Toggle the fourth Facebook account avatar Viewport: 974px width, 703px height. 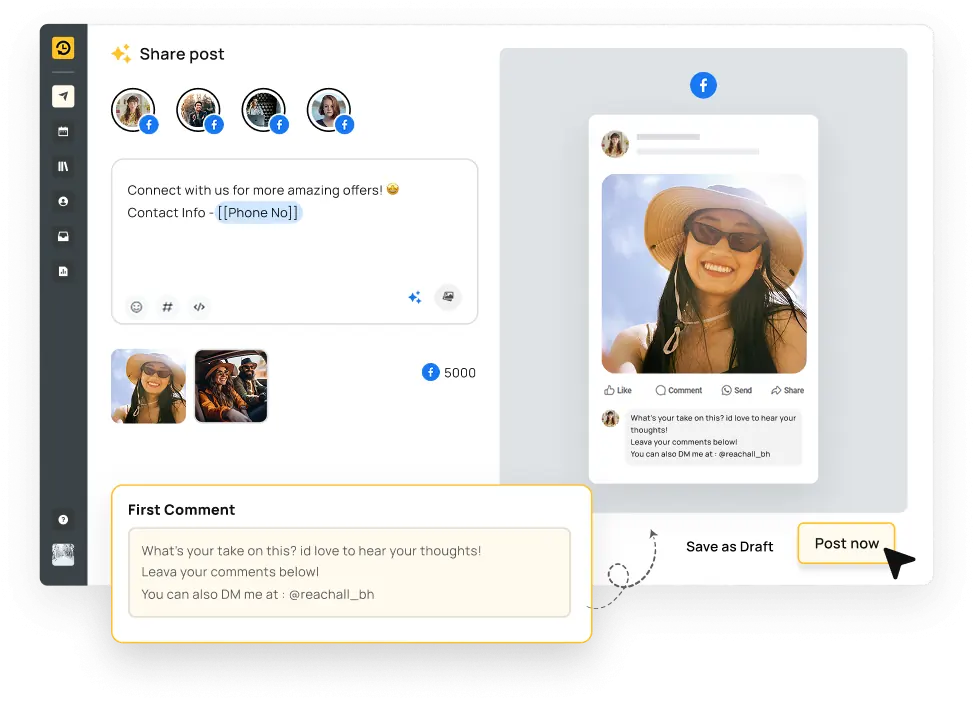click(x=329, y=111)
